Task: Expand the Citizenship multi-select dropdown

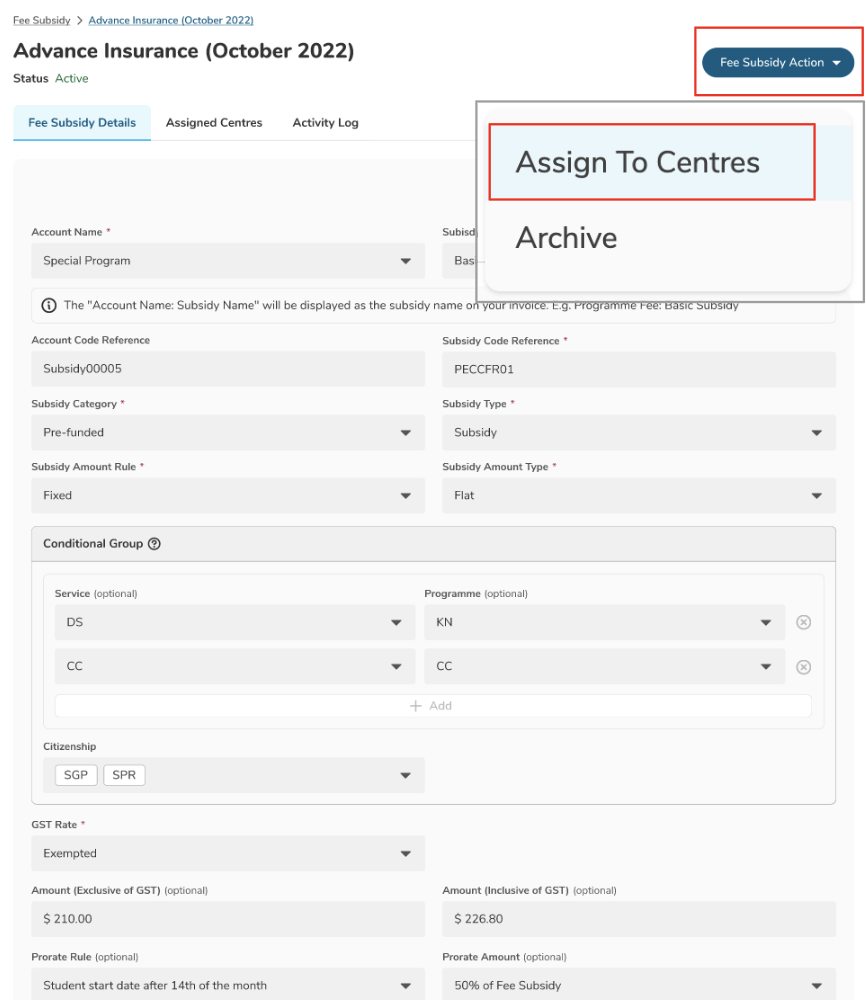Action: [405, 775]
